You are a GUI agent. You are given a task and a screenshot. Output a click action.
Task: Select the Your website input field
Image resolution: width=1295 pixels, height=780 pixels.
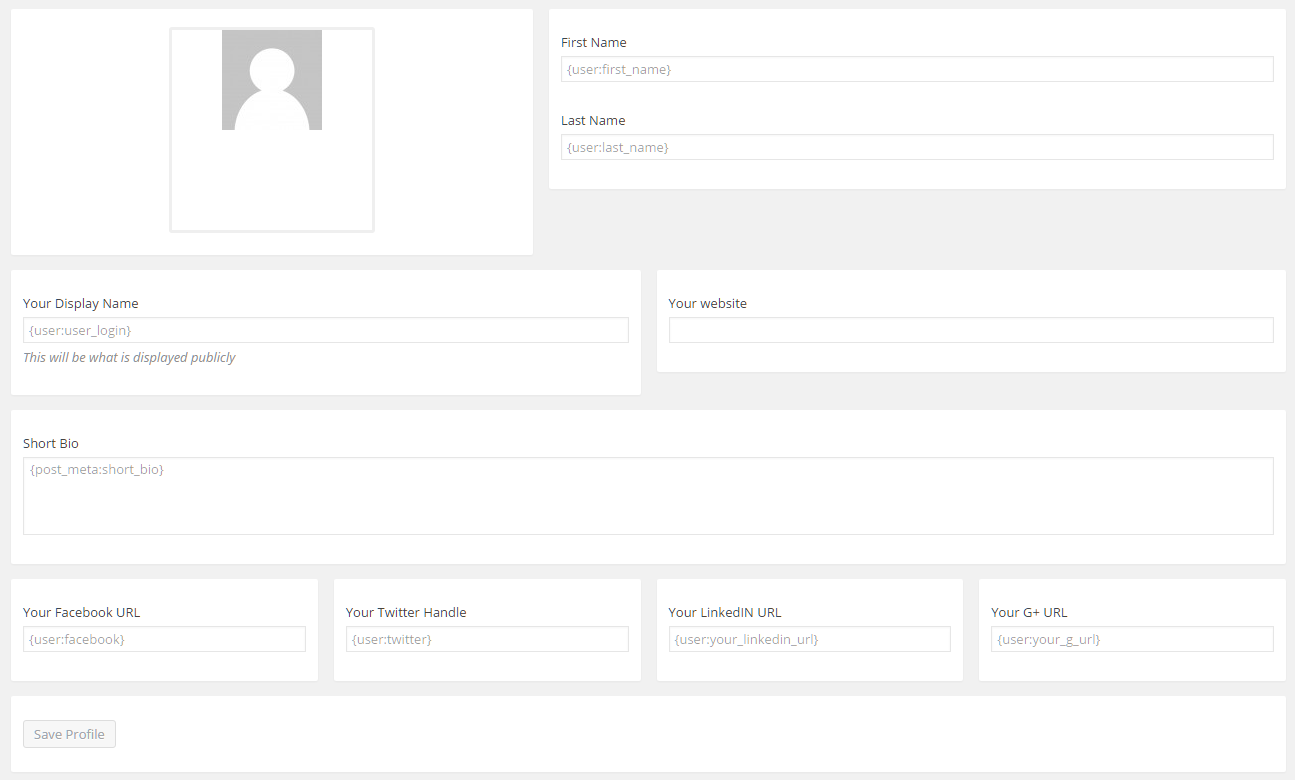(x=971, y=330)
